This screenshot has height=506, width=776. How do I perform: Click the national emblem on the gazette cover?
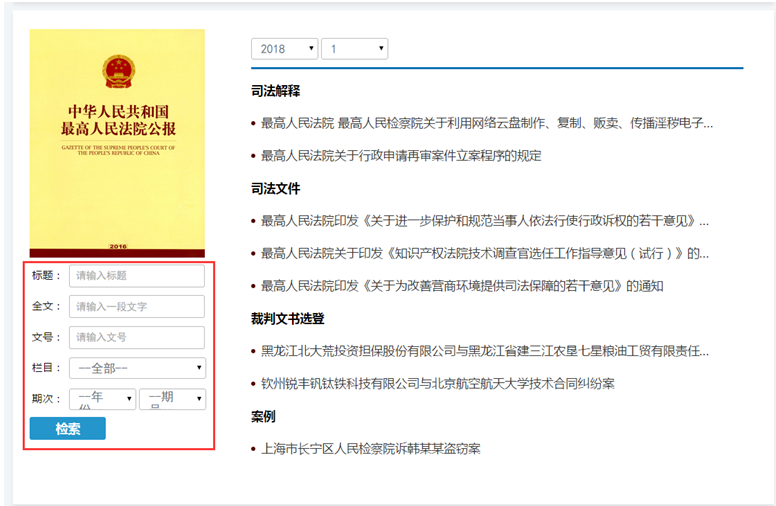(x=117, y=71)
